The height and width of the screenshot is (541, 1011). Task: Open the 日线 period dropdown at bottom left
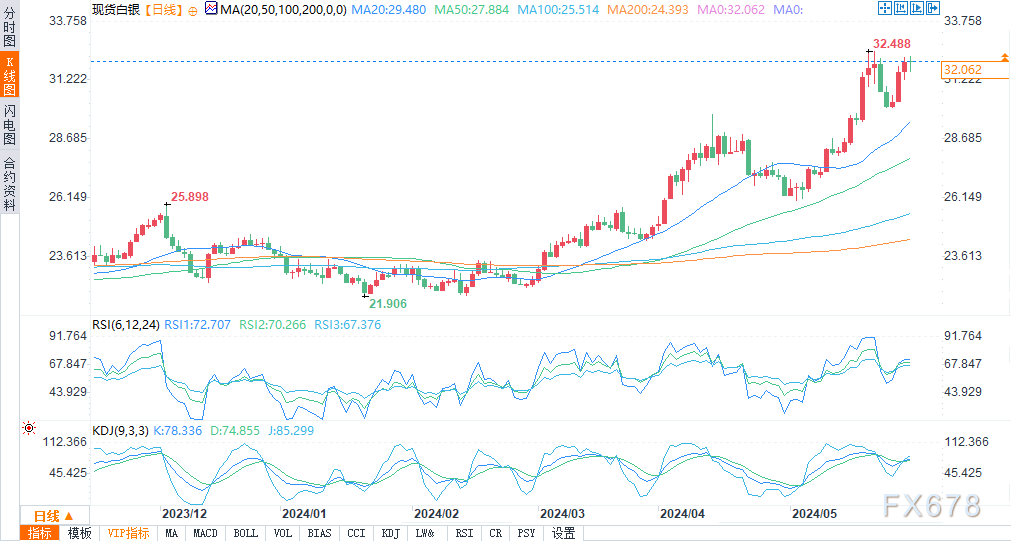pyautogui.click(x=45, y=515)
